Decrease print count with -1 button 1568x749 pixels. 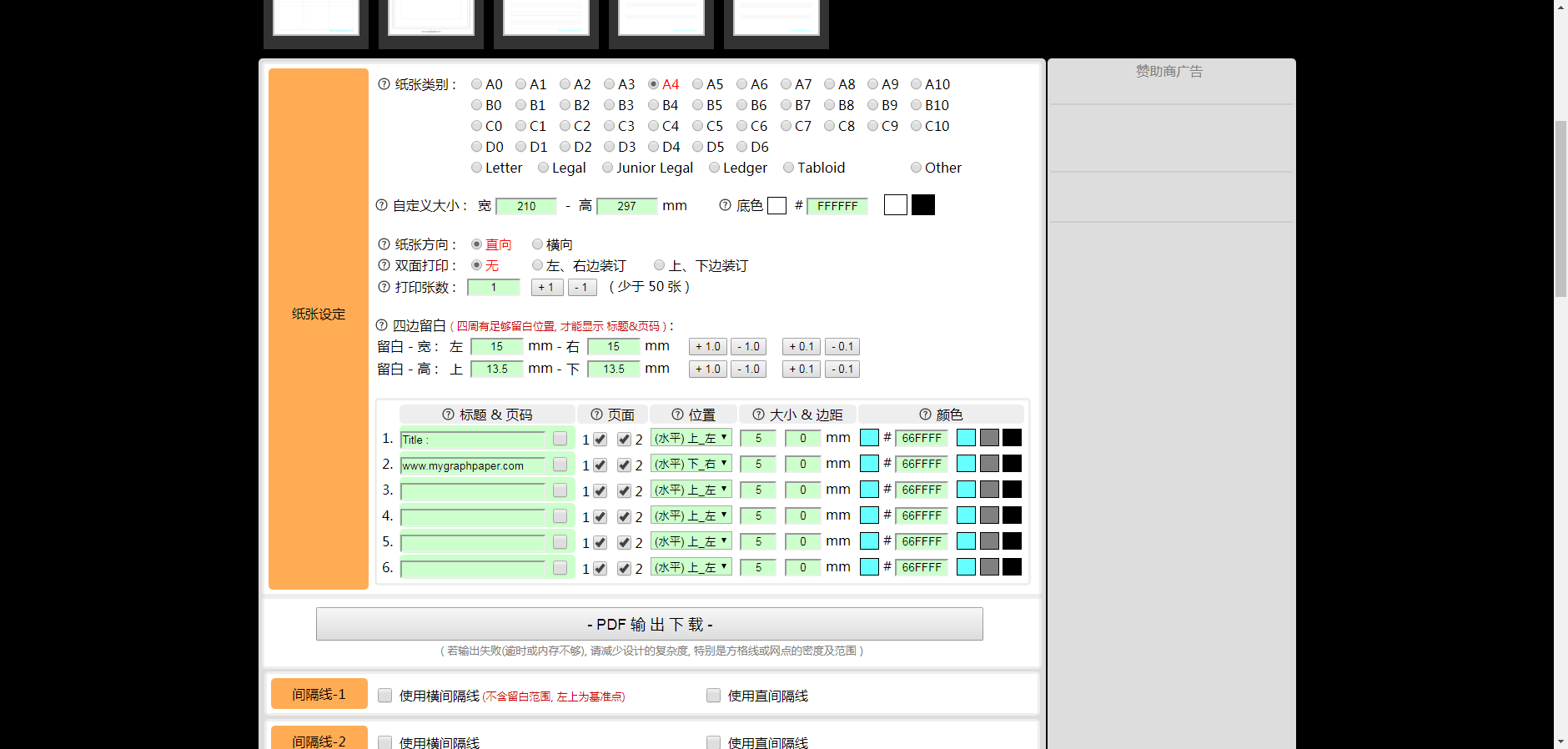pyautogui.click(x=582, y=287)
